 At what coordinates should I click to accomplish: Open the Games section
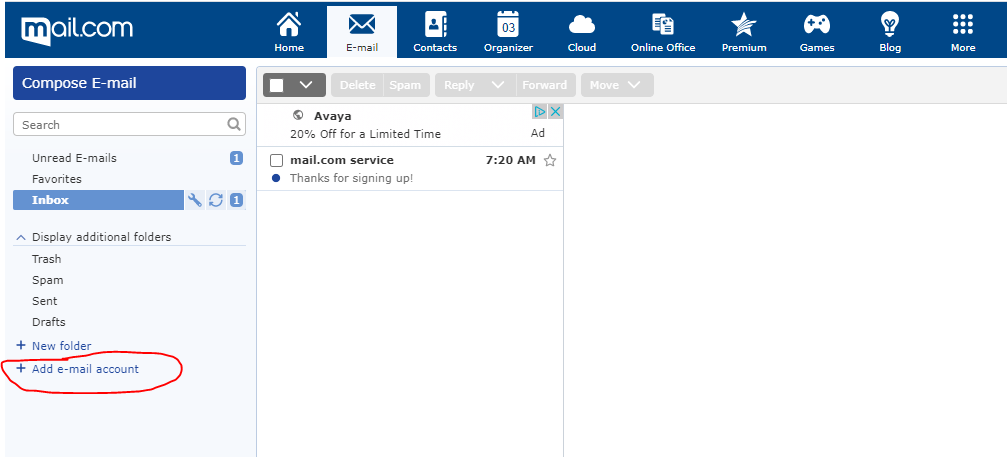[817, 31]
